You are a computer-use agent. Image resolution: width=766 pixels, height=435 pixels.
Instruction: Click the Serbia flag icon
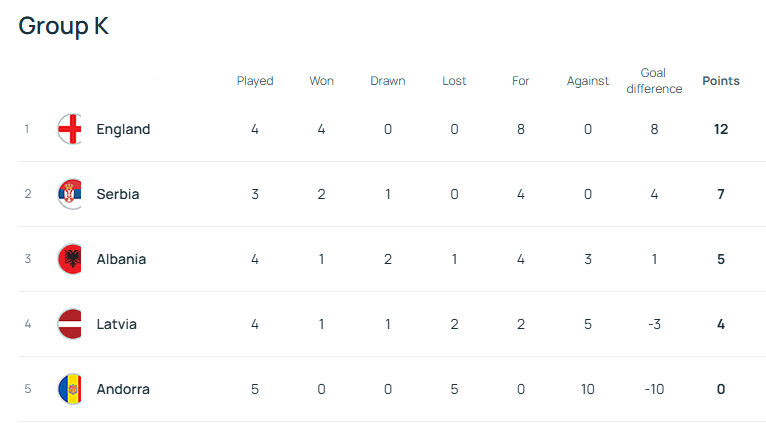coord(69,194)
